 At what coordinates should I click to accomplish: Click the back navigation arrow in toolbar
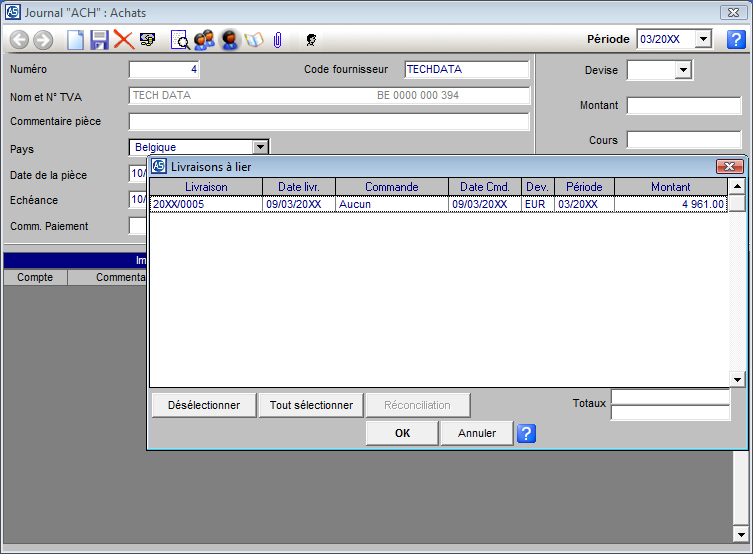point(19,40)
